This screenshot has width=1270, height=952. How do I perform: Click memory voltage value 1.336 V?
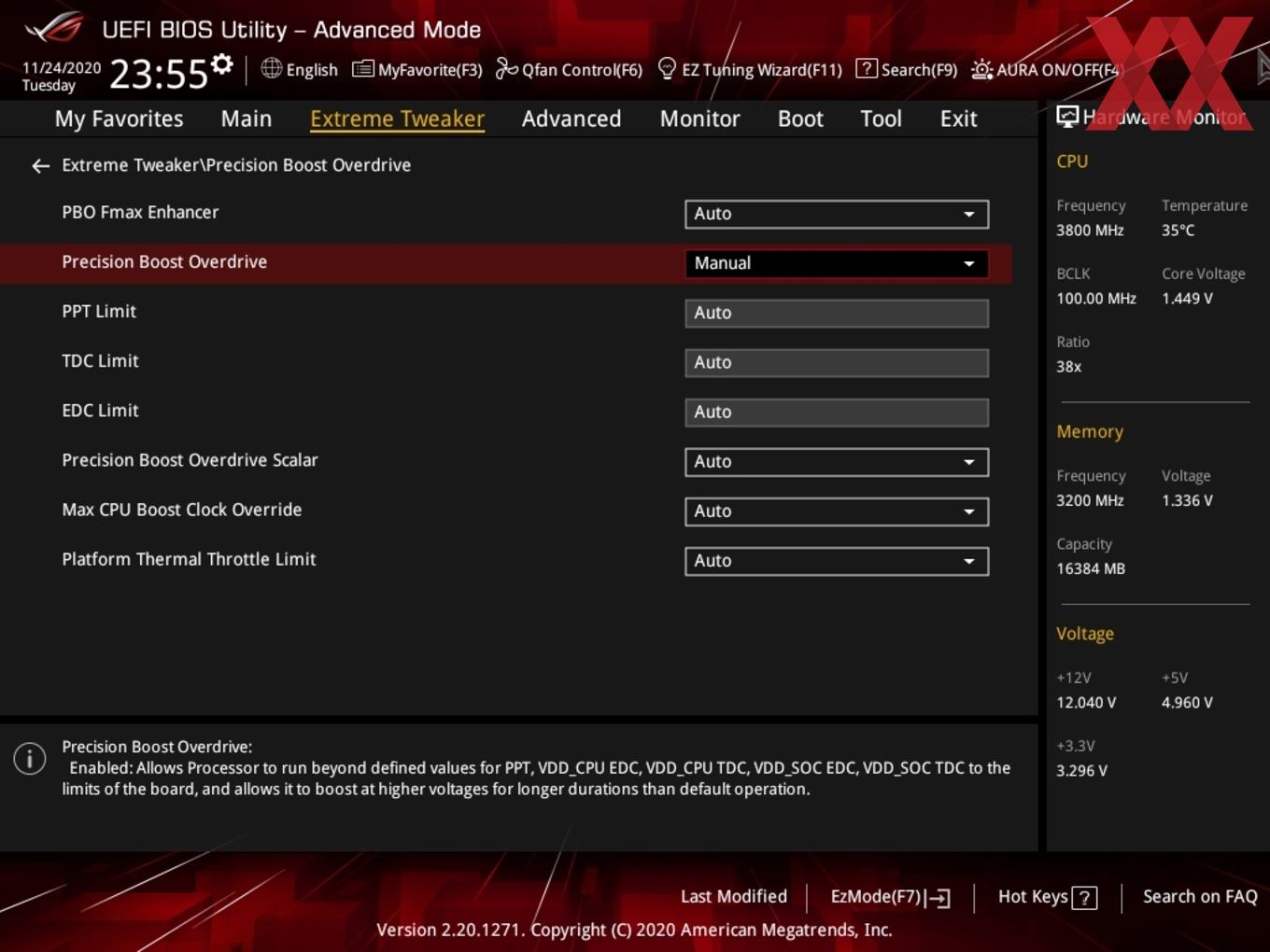click(1187, 500)
